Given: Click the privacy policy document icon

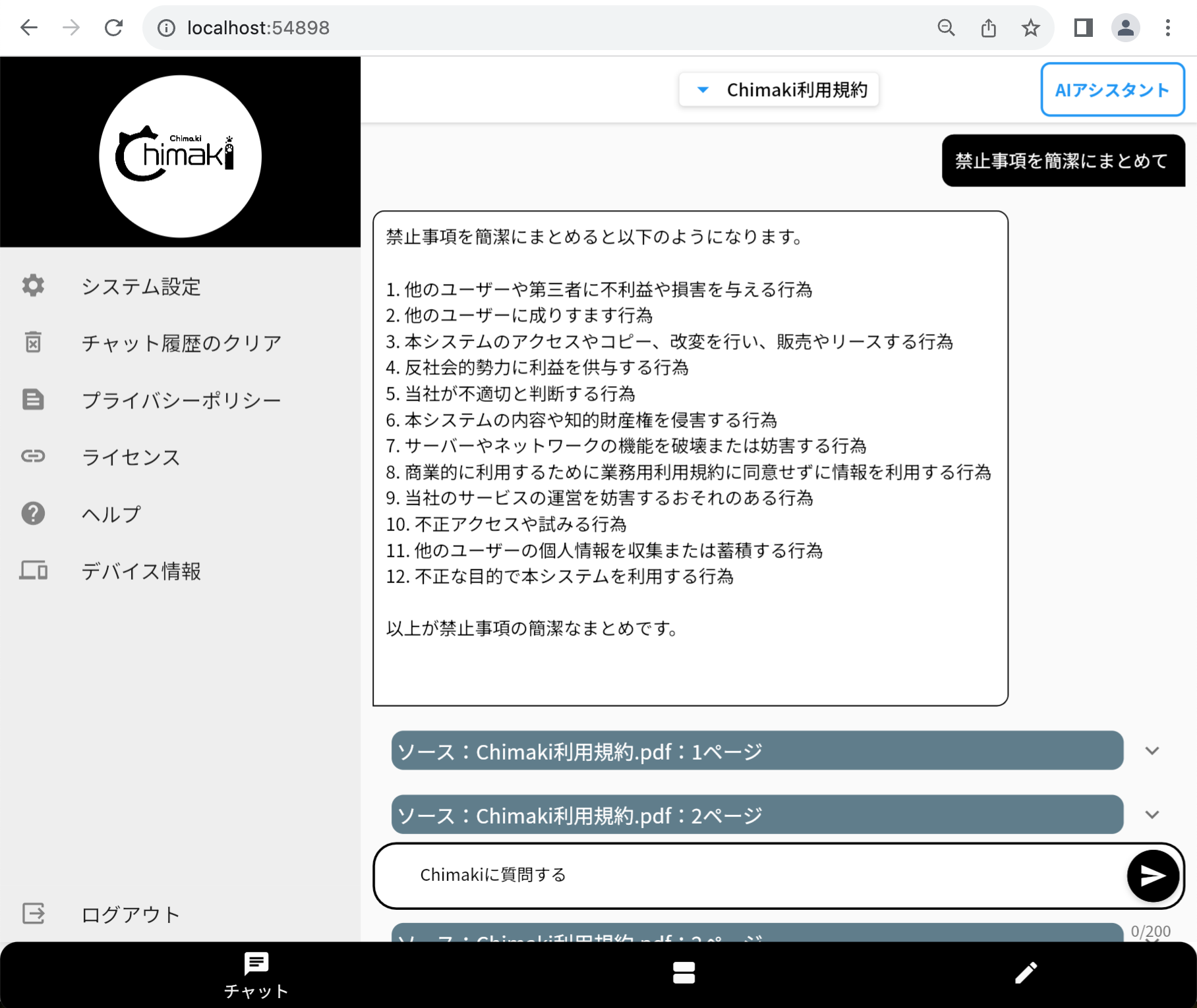Looking at the screenshot, I should [x=33, y=399].
